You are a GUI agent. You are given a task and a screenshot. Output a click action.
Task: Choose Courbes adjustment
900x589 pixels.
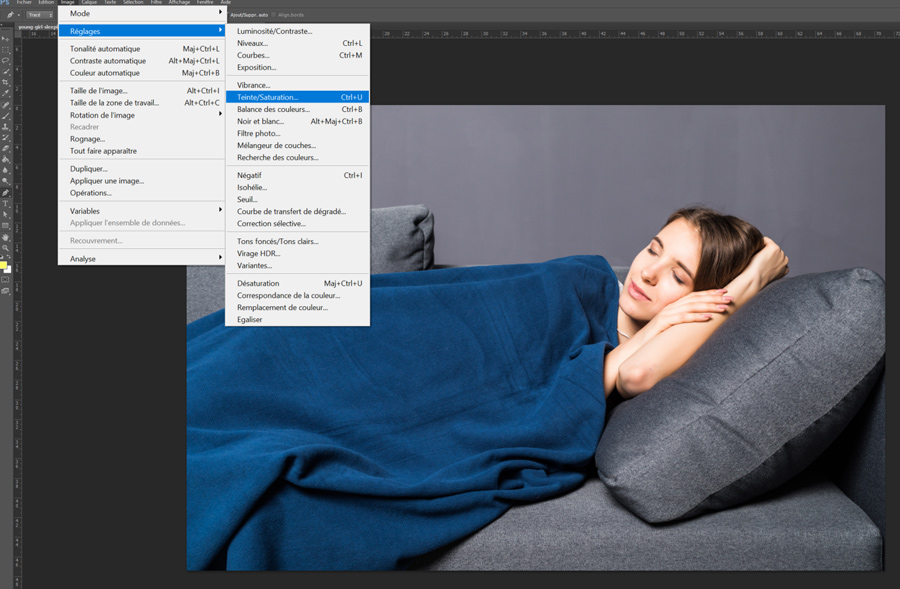point(297,55)
